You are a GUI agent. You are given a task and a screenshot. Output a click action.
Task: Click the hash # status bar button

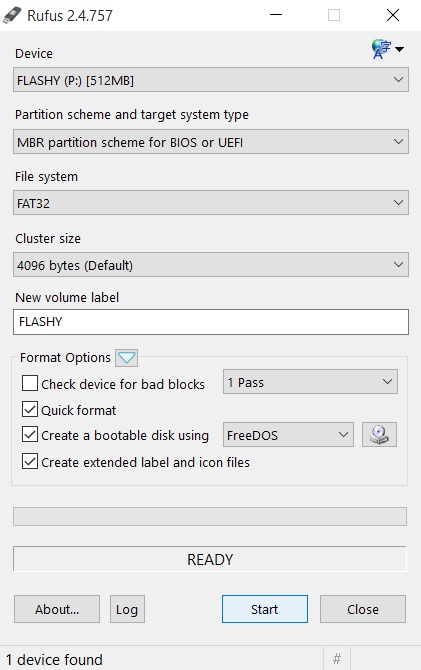(337, 658)
